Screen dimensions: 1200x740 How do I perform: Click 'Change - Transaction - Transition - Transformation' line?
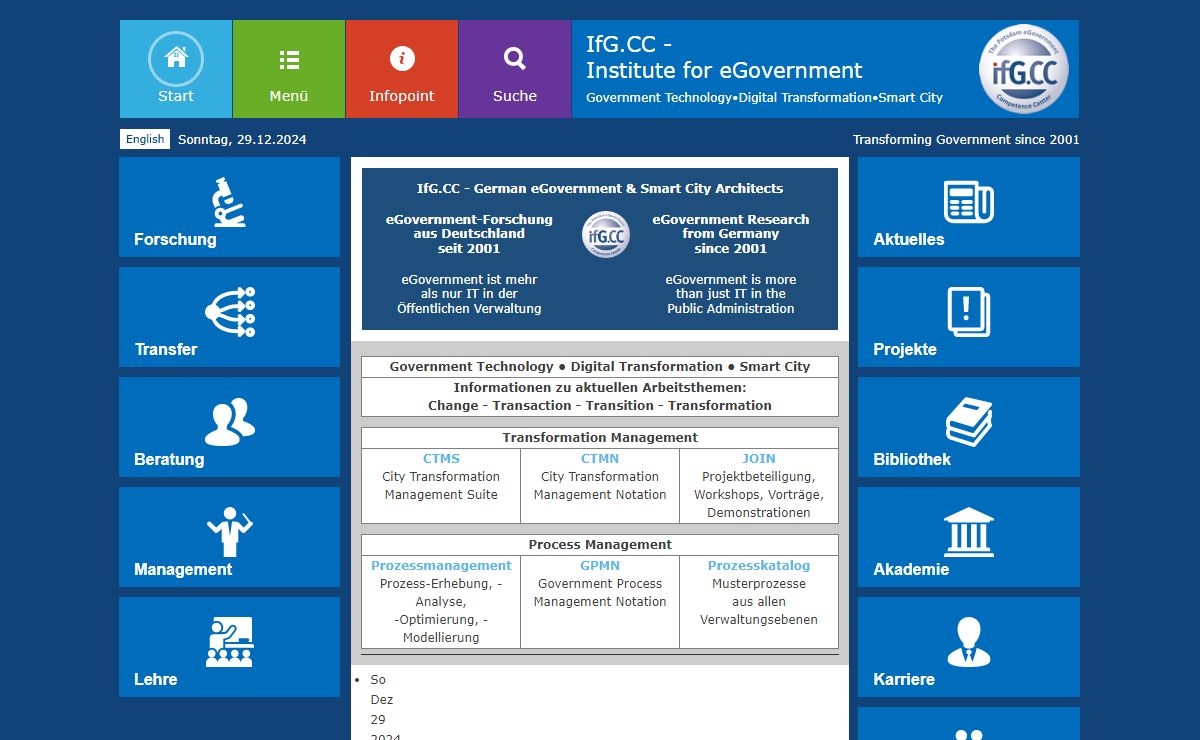[x=600, y=406]
